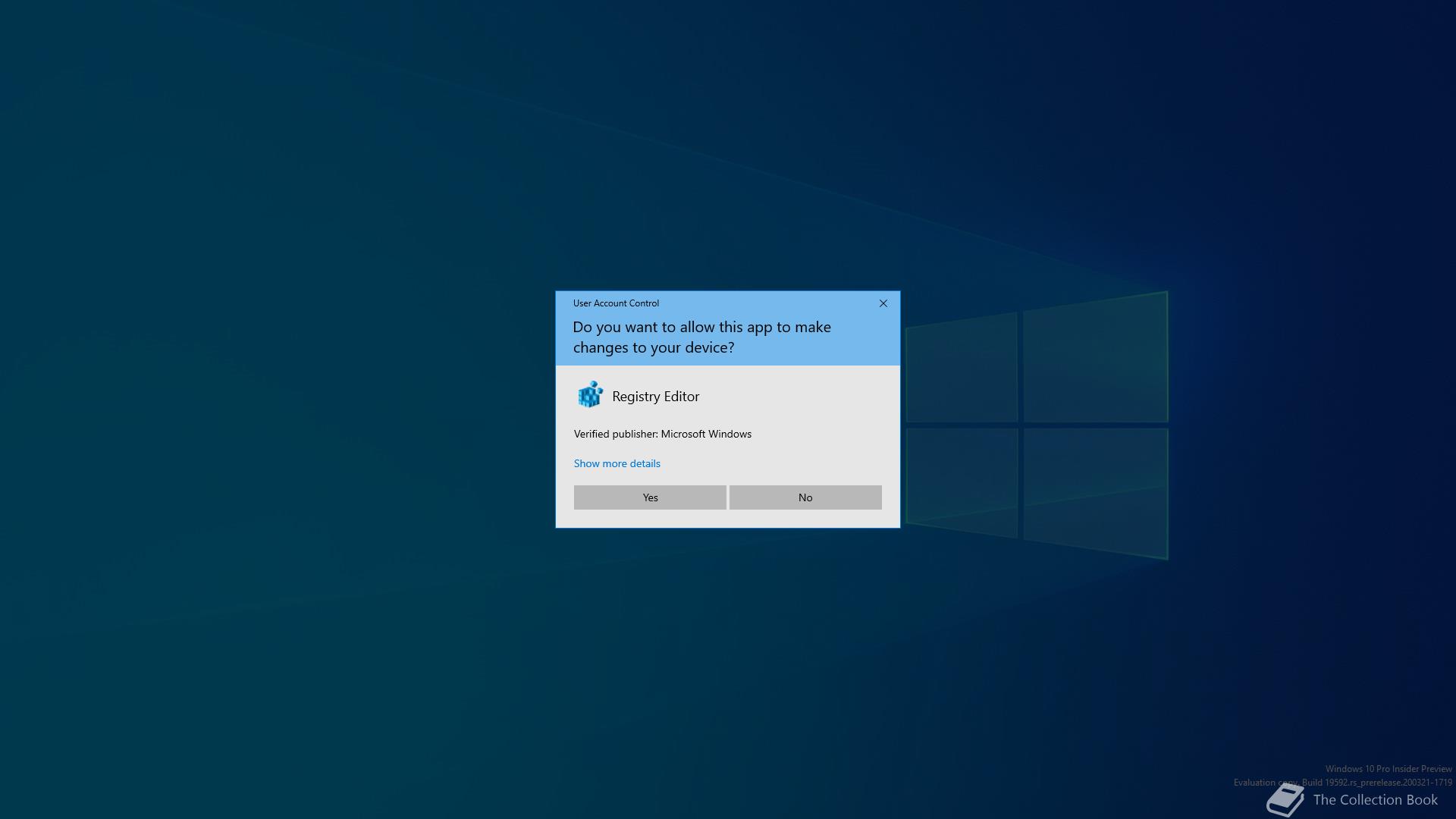
Task: Click Windows 10 Pro Insider Preview watermark
Action: click(x=1388, y=769)
